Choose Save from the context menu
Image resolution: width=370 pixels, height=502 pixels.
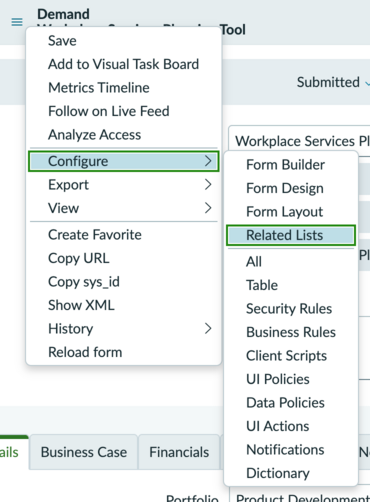[x=124, y=41]
